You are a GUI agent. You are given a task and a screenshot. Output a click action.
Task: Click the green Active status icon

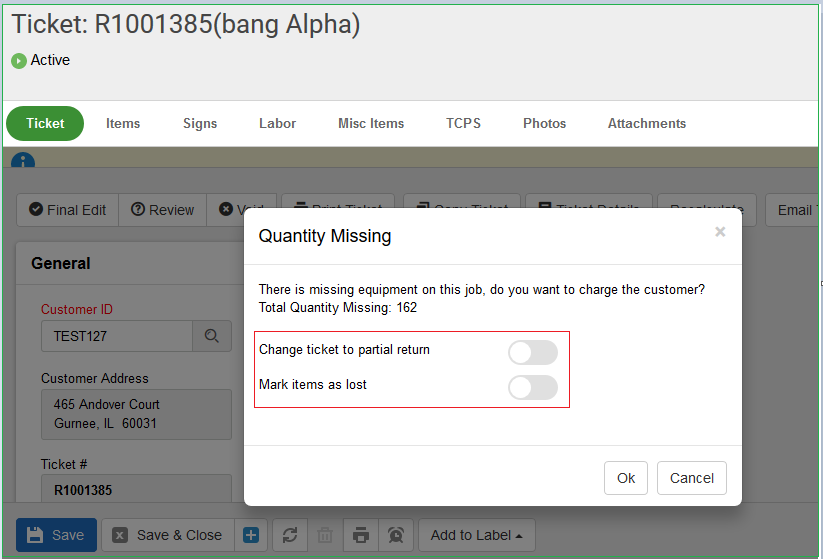coord(19,61)
